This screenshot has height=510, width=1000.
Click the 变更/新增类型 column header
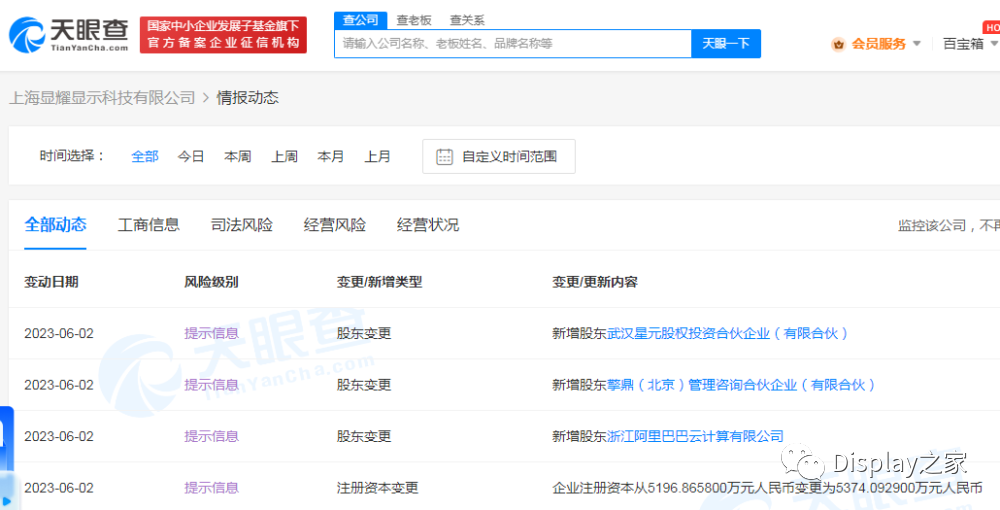[x=379, y=282]
